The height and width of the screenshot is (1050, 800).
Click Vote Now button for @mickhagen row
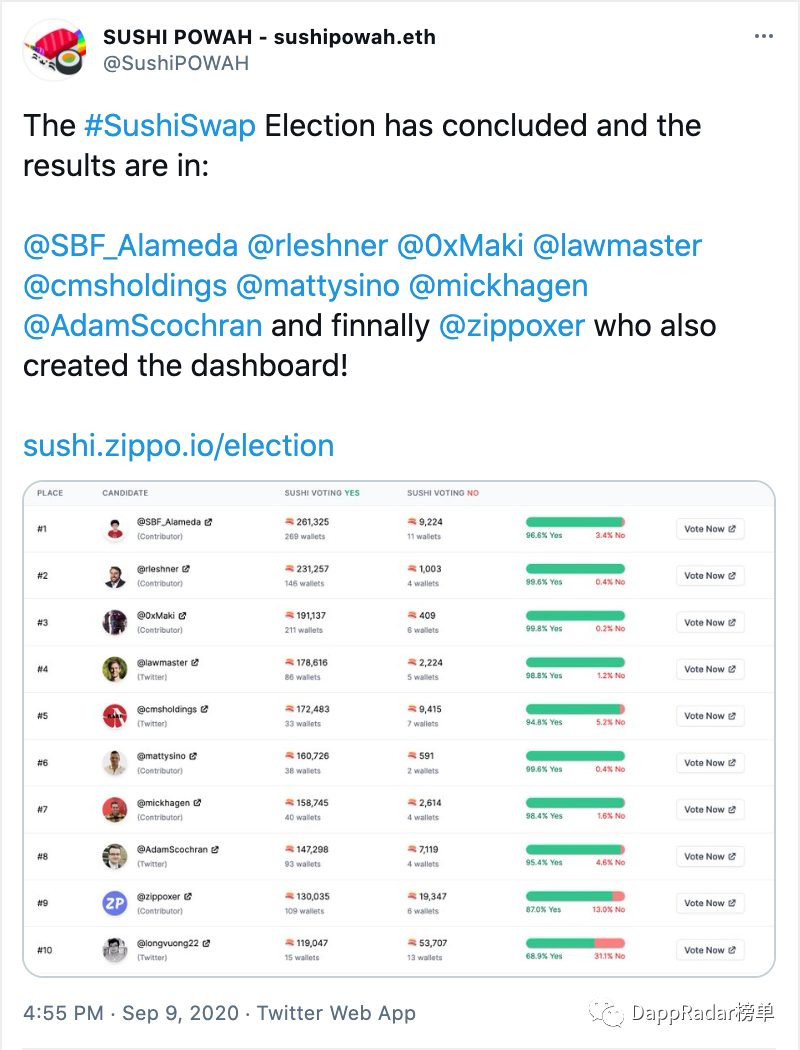click(x=710, y=810)
